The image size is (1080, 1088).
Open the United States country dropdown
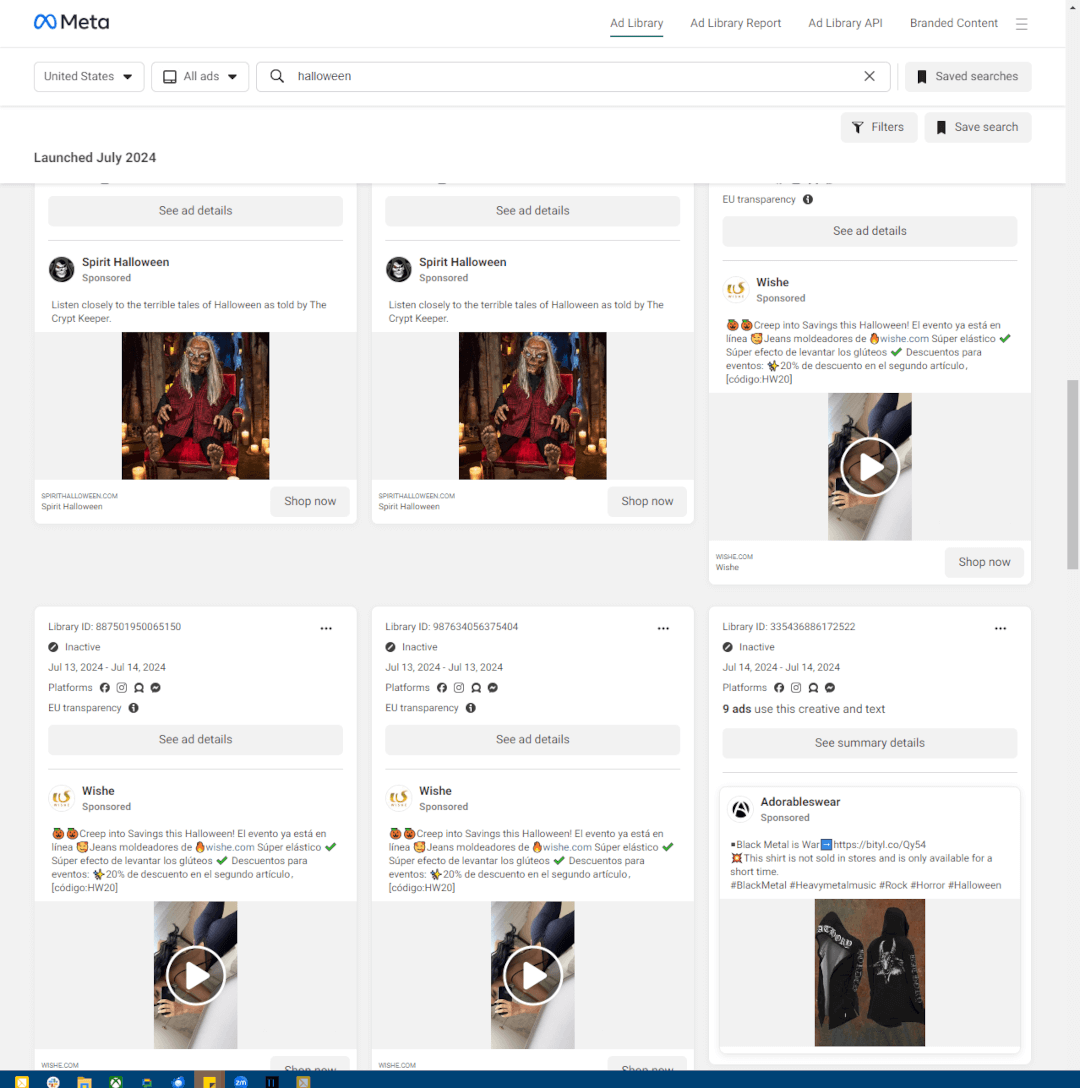89,76
